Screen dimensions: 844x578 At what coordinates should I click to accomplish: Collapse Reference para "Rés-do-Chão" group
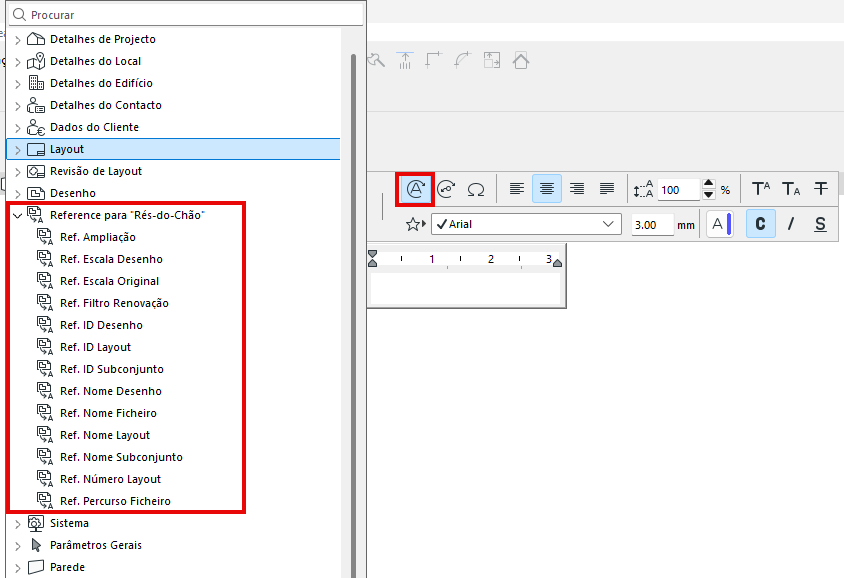pos(18,216)
